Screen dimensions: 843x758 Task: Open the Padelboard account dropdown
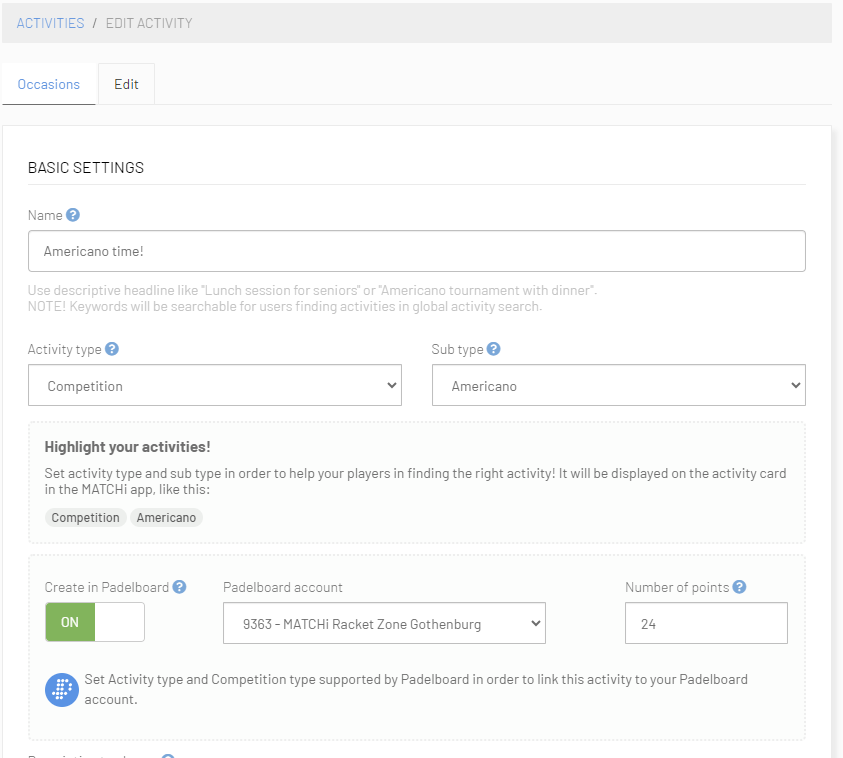pos(384,623)
